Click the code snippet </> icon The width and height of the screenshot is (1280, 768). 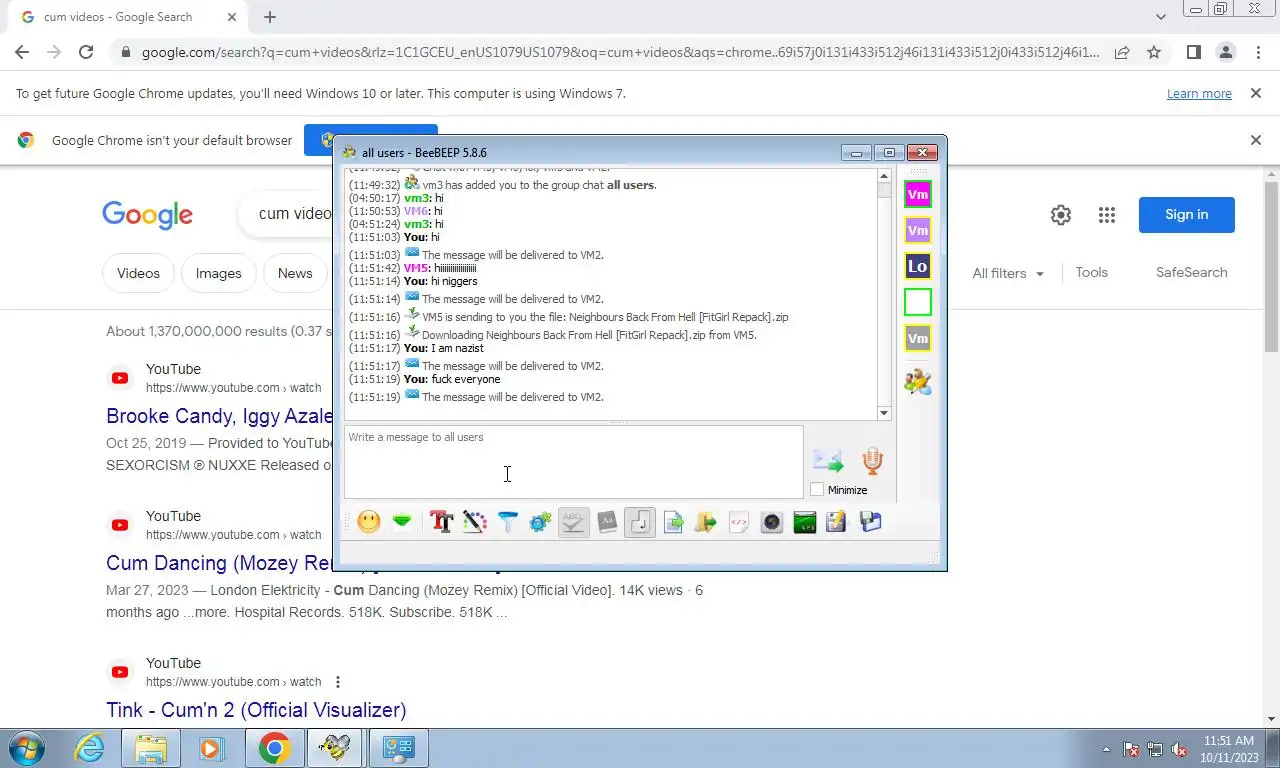click(x=739, y=522)
